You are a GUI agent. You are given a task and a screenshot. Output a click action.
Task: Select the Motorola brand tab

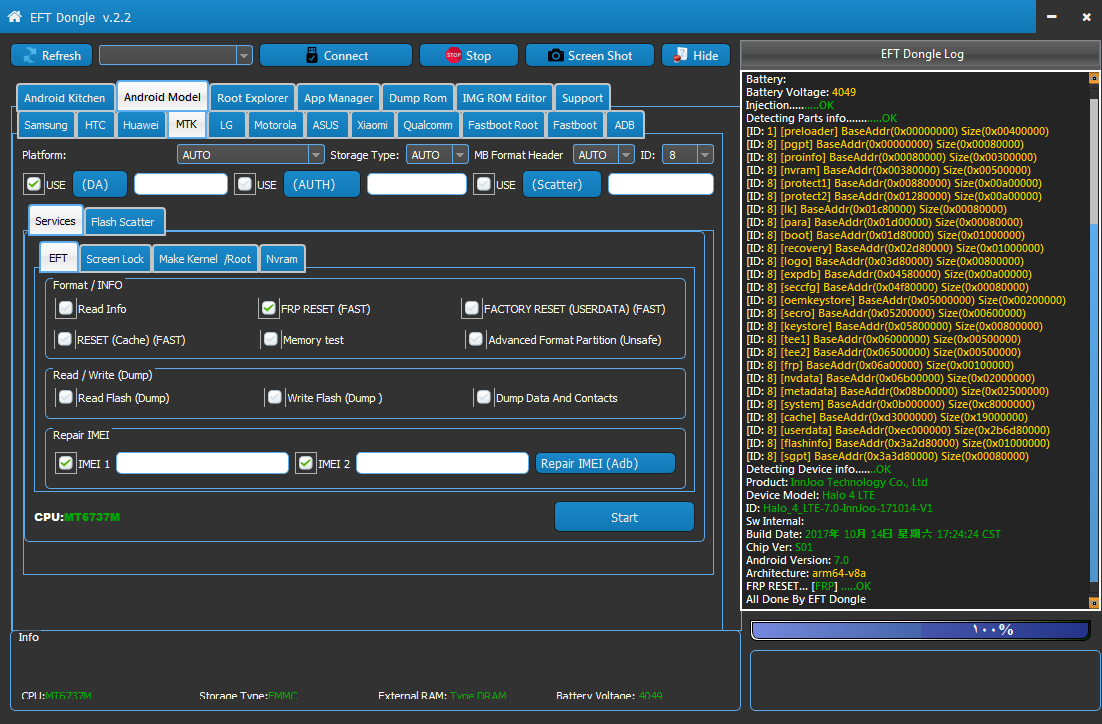coord(275,125)
